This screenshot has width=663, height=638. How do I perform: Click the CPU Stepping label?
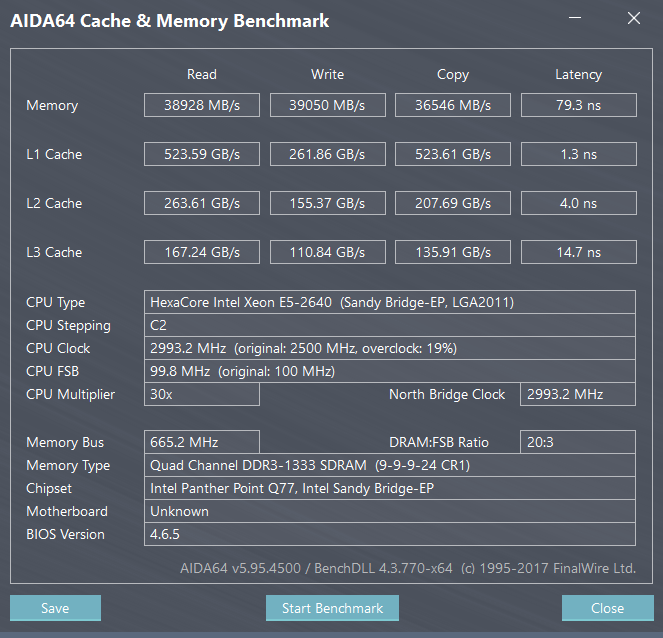(68, 326)
